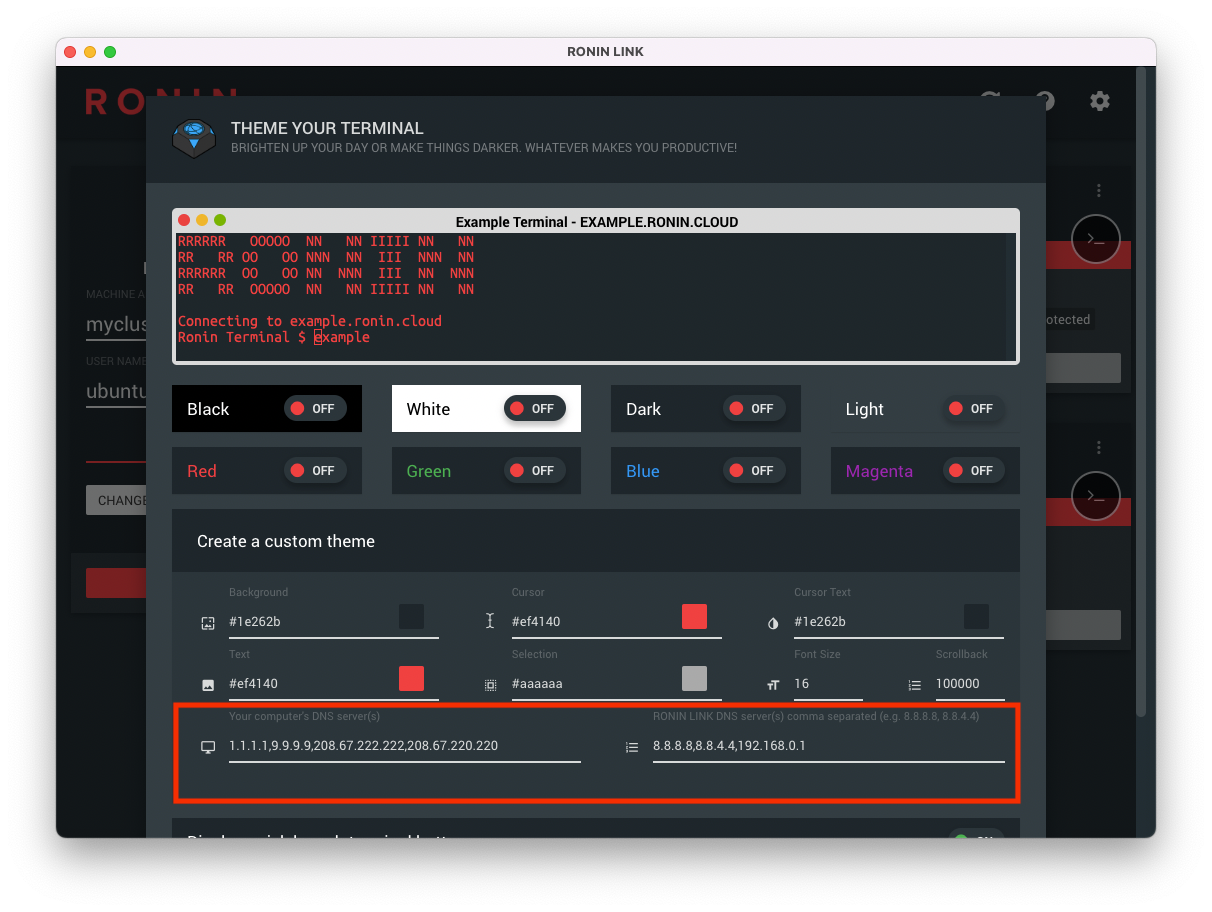Screen dimensions: 1212x912
Task: Click the Font Size icon
Action: pyautogui.click(x=773, y=685)
